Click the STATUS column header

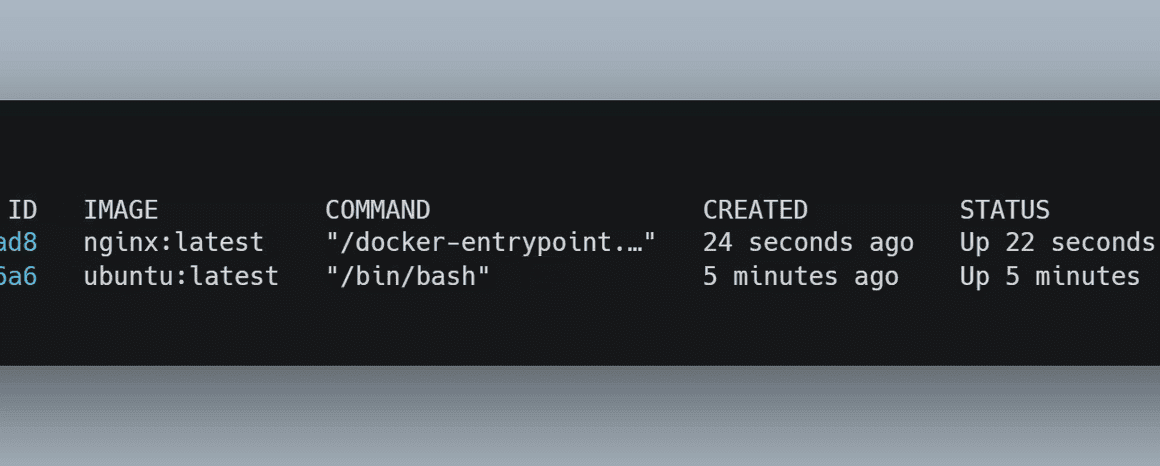pos(1005,210)
